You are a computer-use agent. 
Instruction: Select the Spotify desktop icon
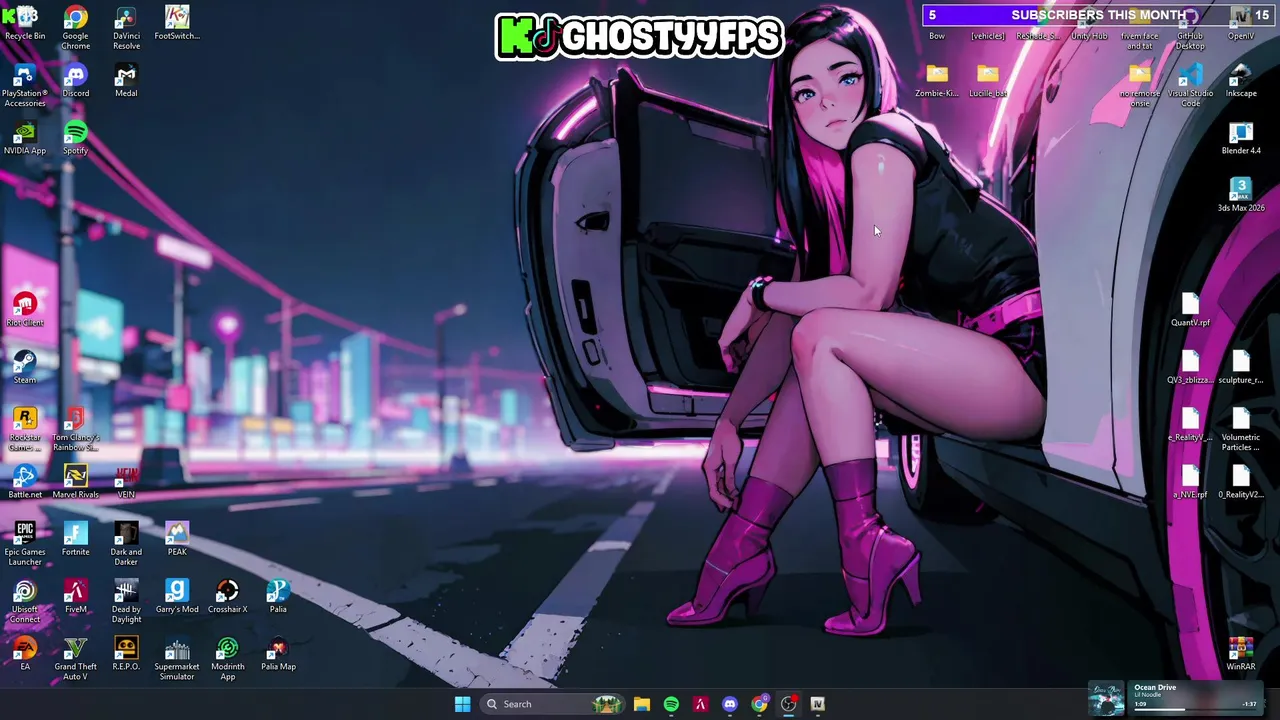tap(75, 138)
